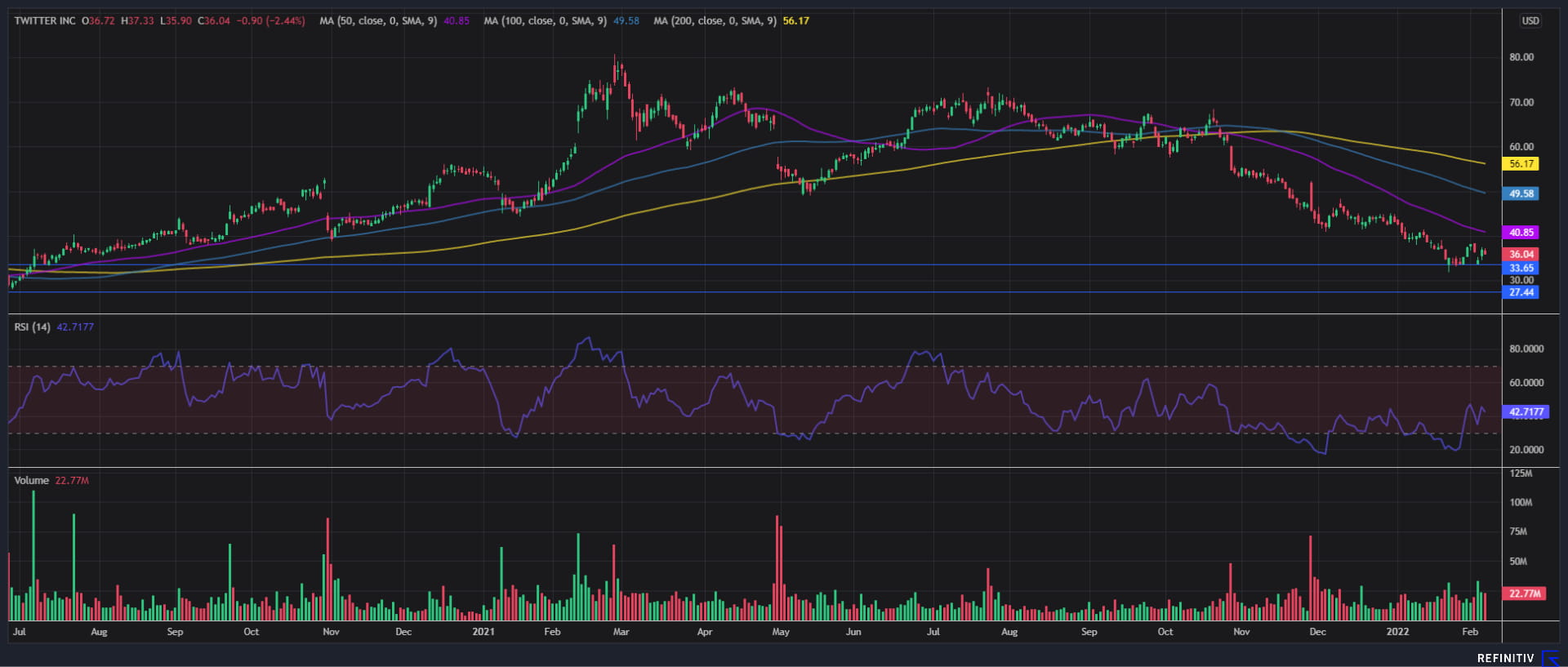1568x667 pixels.
Task: Click the 50M volume scale label
Action: 1518,562
